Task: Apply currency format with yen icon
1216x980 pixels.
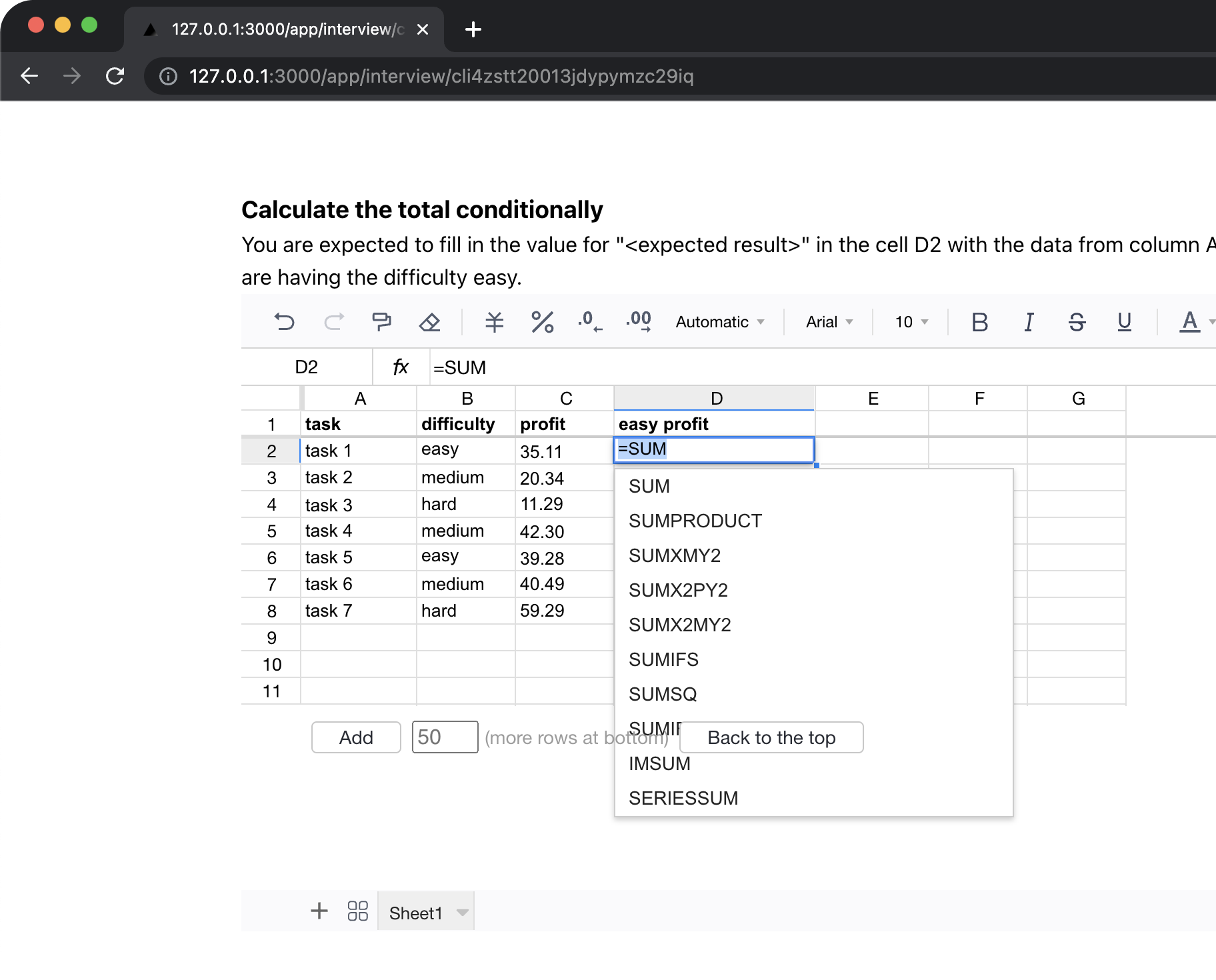Action: 494,322
